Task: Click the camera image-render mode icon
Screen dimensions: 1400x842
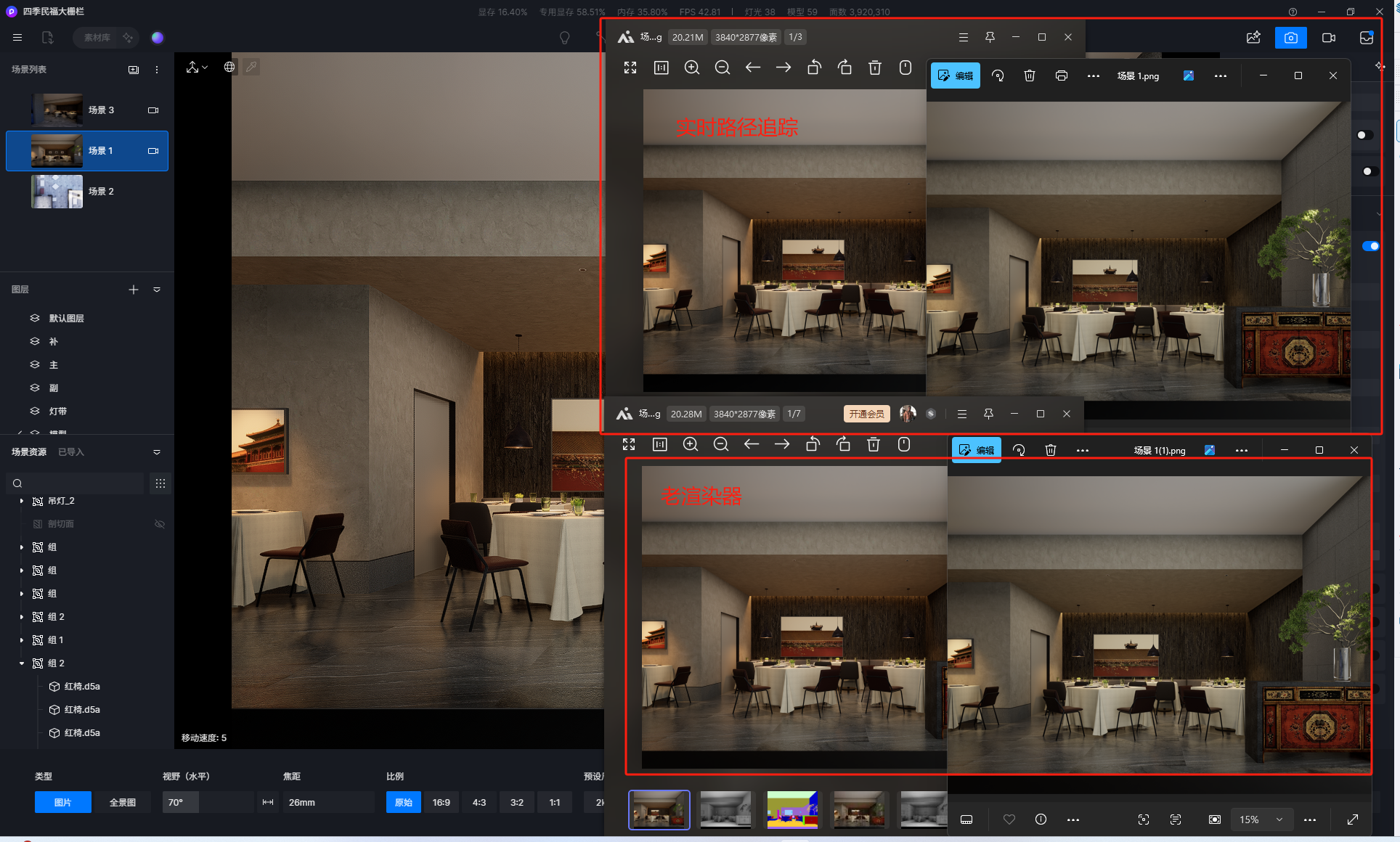Action: click(x=1290, y=38)
